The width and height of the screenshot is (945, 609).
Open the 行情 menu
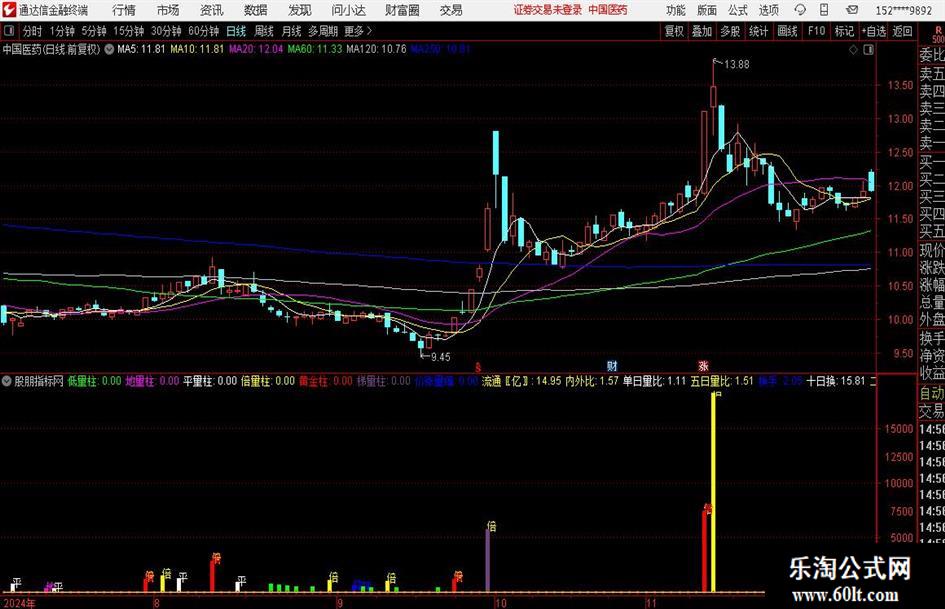point(124,10)
